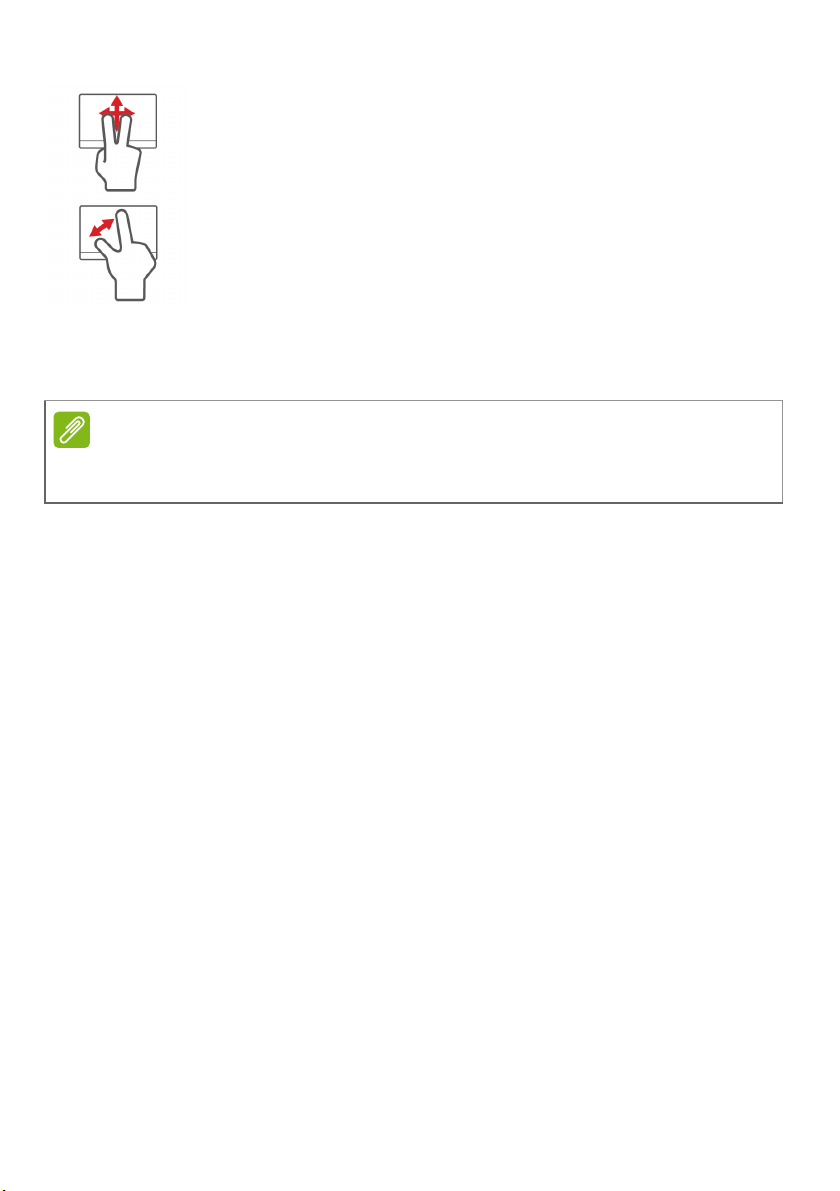The width and height of the screenshot is (840, 1191).
Task: Click the top-right corner of upper touchpad outline
Action: (156, 95)
